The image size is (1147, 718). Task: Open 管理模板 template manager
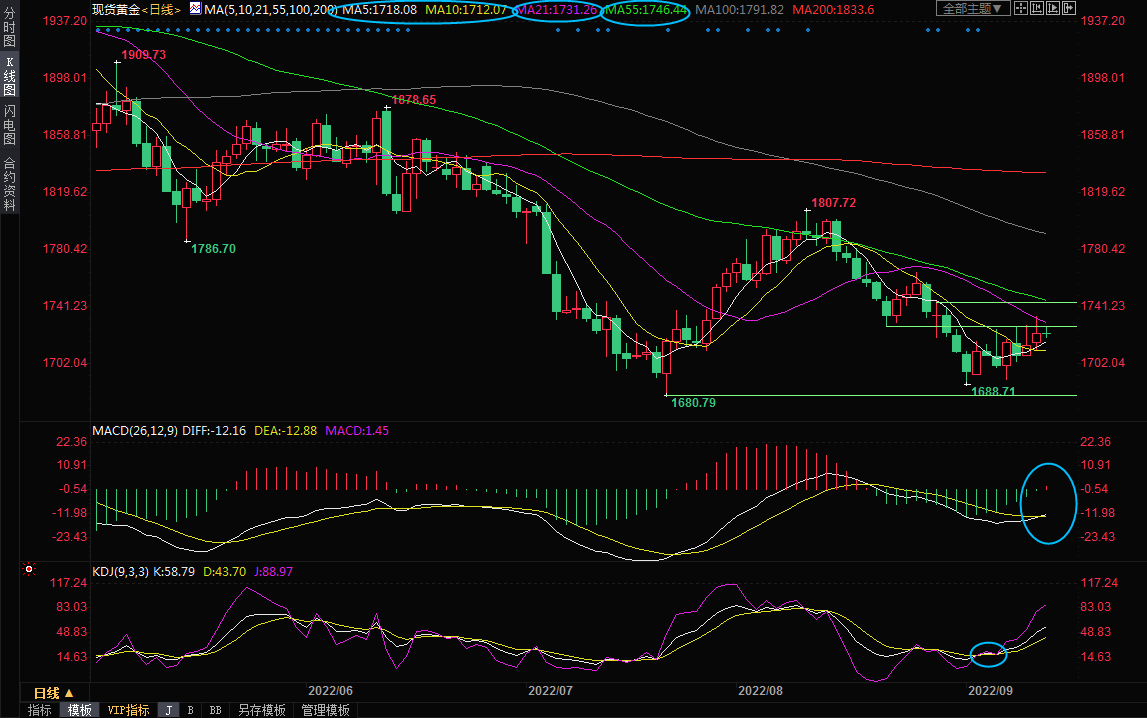[325, 710]
